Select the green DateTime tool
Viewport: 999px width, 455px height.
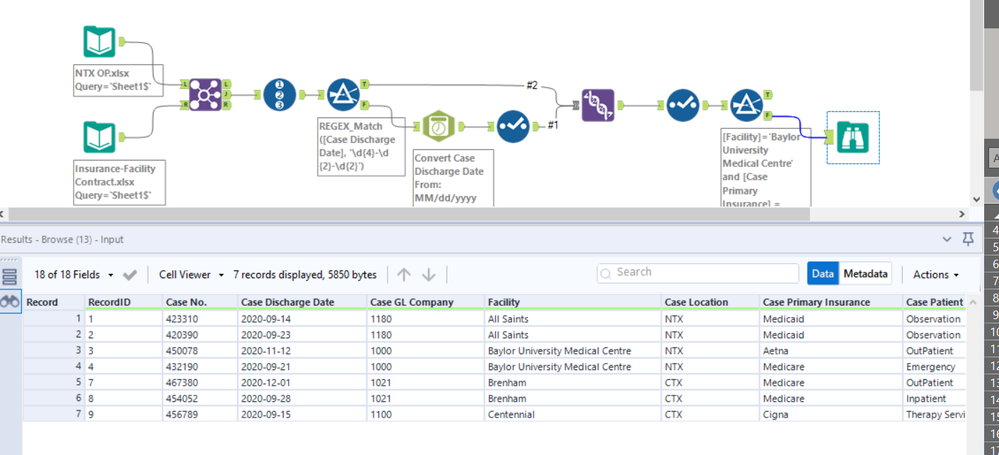tap(438, 127)
